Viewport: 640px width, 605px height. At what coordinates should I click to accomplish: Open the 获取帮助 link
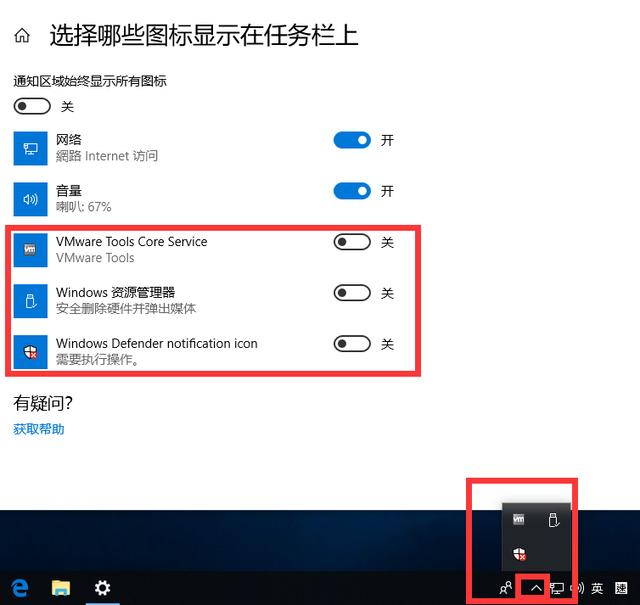pos(39,429)
